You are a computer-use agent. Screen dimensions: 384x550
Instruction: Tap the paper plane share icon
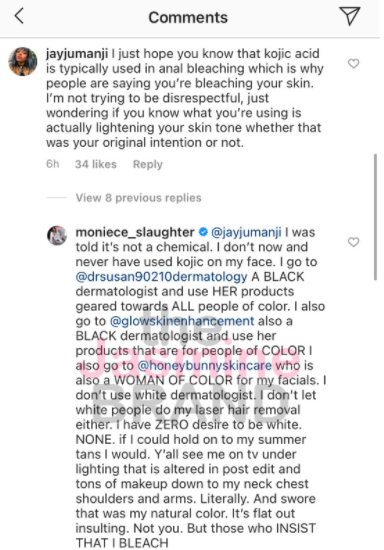[x=350, y=16]
